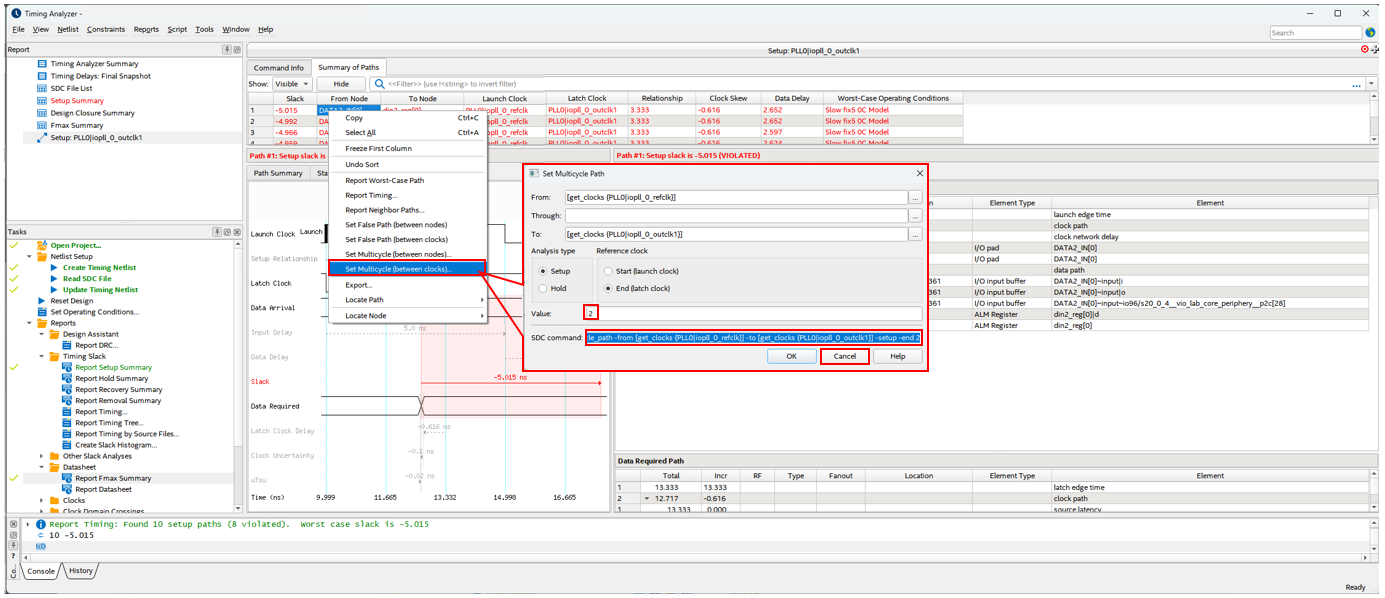This screenshot has height=598, width=1385.
Task: Click the Report Hold Summary icon
Action: click(67, 379)
